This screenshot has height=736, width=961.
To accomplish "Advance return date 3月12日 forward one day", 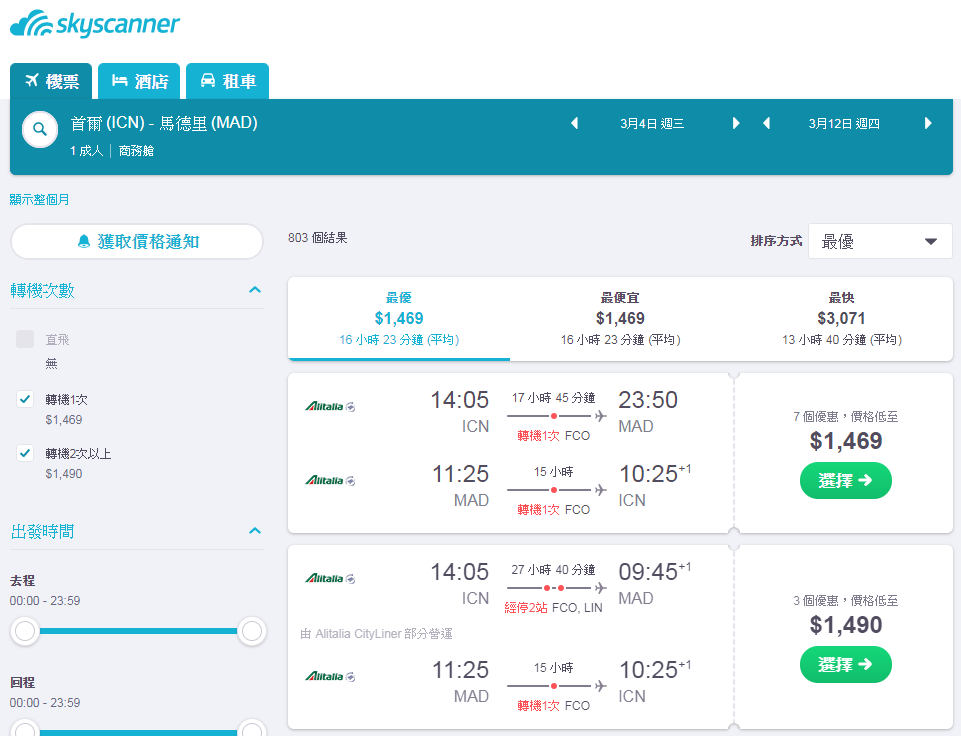I will [x=928, y=123].
